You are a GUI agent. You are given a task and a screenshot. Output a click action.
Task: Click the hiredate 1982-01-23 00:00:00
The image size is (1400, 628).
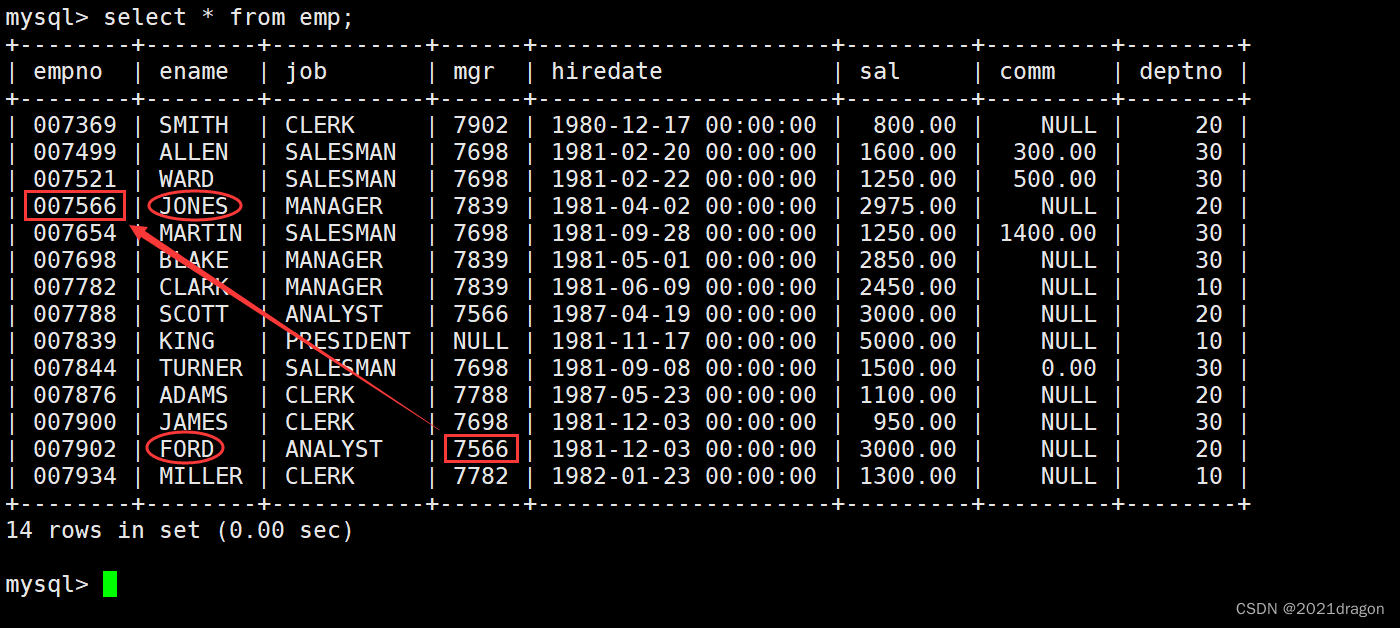pos(684,476)
